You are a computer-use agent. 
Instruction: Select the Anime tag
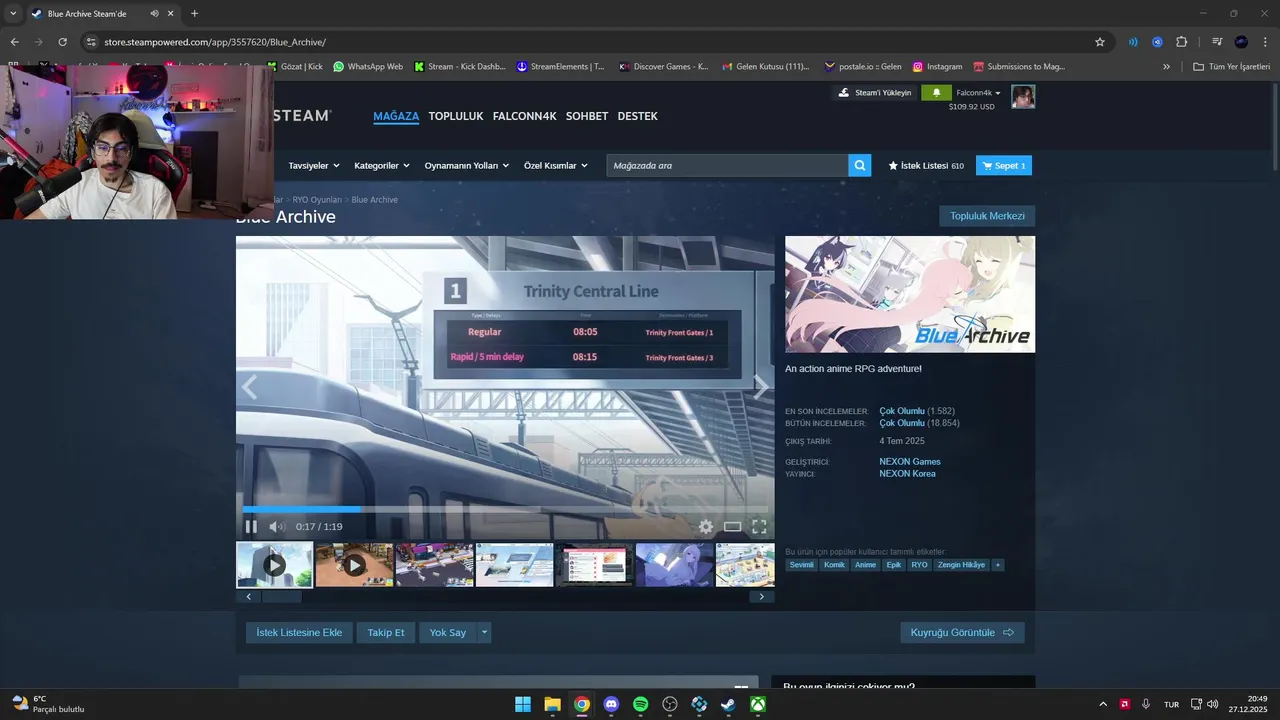pyautogui.click(x=866, y=565)
